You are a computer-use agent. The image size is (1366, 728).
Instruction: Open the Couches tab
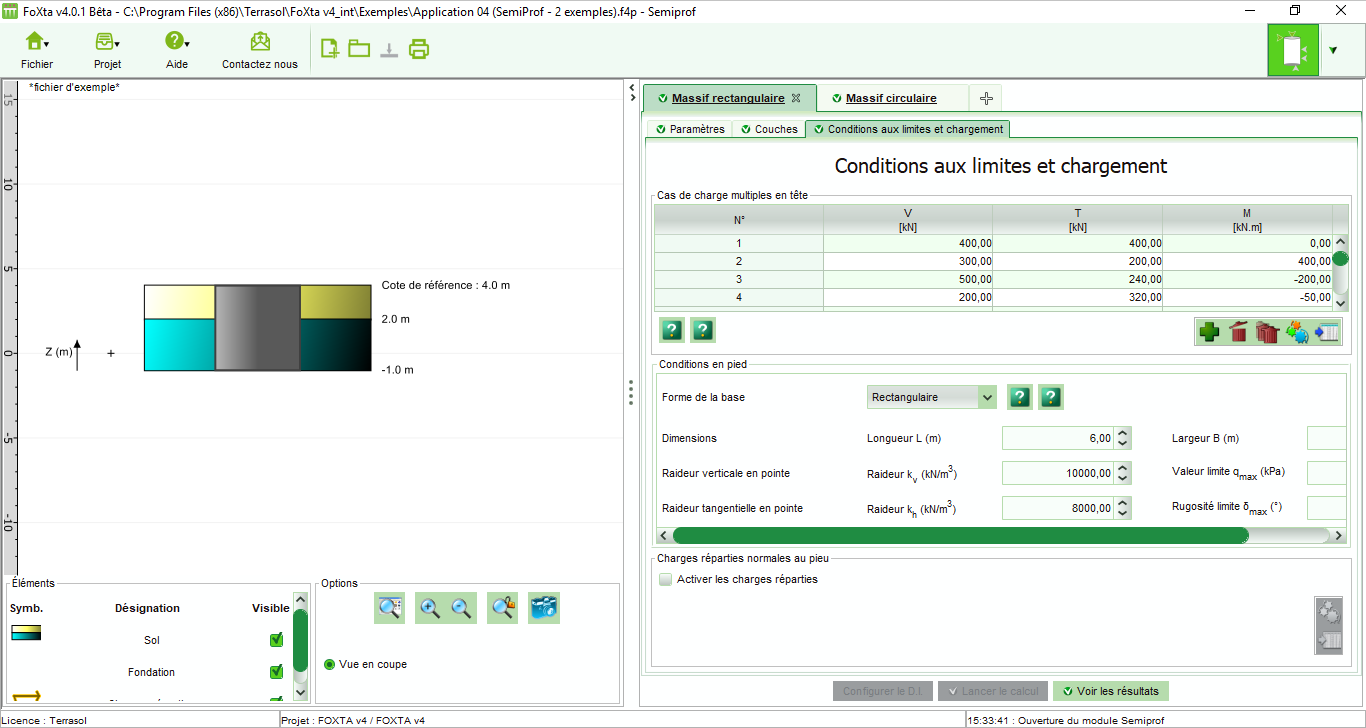pos(768,129)
